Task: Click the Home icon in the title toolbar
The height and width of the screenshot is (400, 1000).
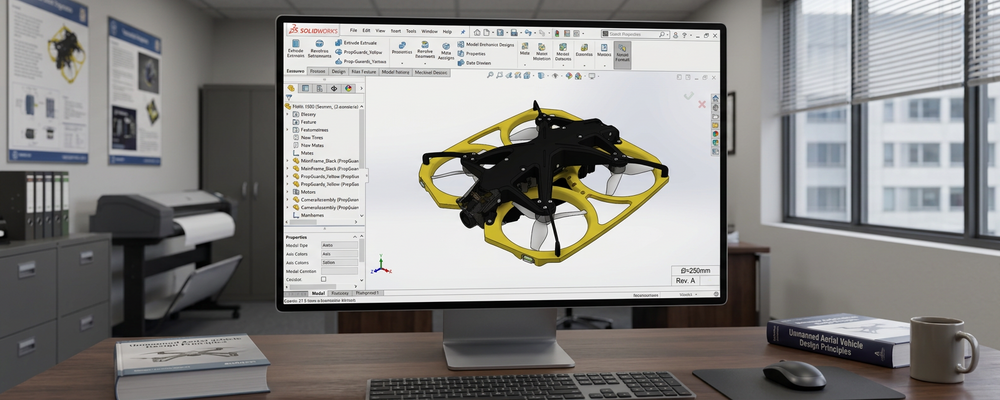Action: point(477,33)
